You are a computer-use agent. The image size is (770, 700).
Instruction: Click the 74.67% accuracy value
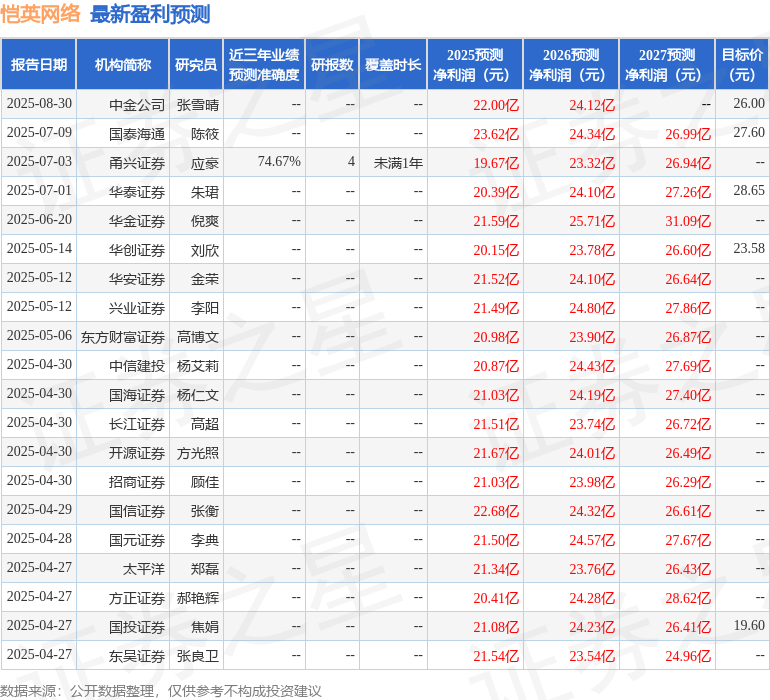click(279, 162)
